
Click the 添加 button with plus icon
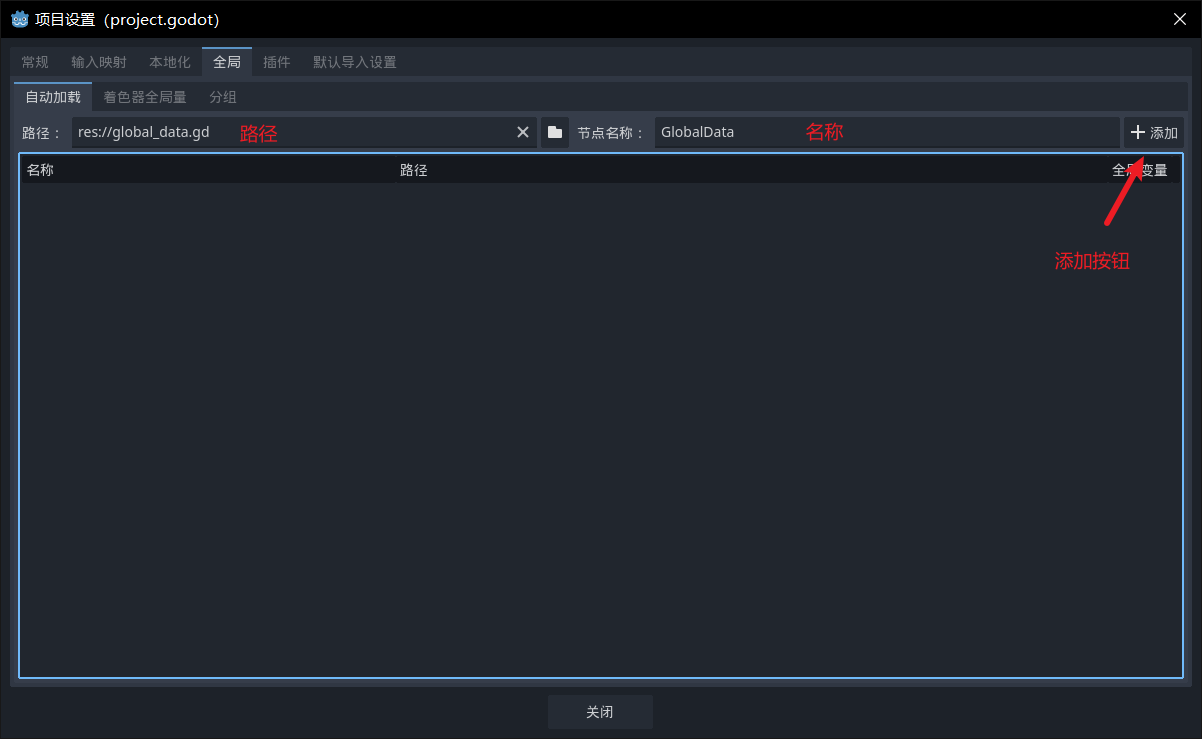[1153, 132]
